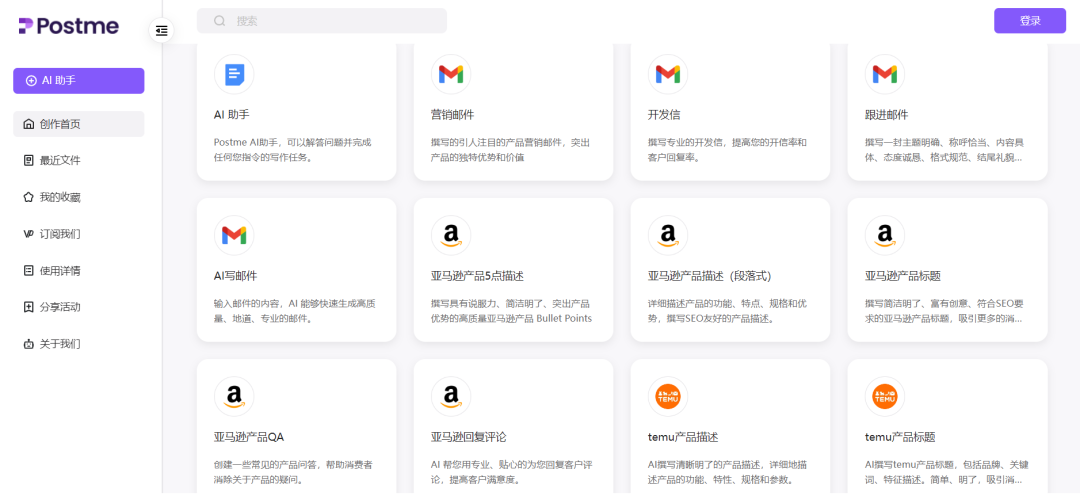Click the robot icon beside 关于我们
The height and width of the screenshot is (496, 1080).
tap(28, 343)
